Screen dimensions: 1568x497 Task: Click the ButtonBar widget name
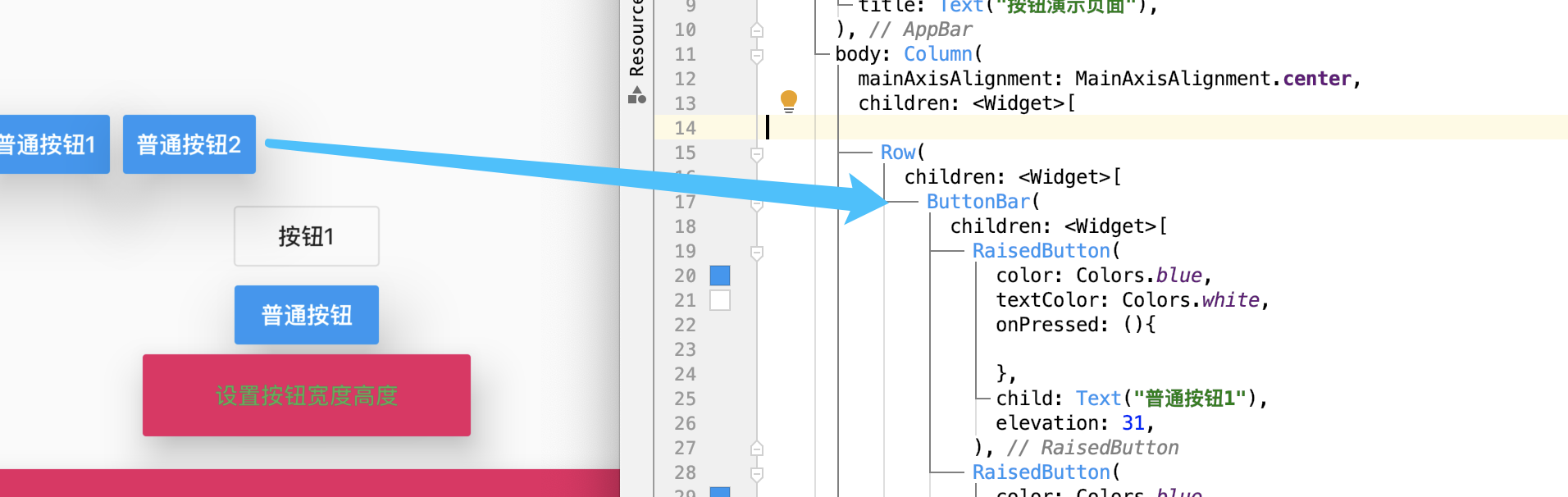click(x=978, y=202)
